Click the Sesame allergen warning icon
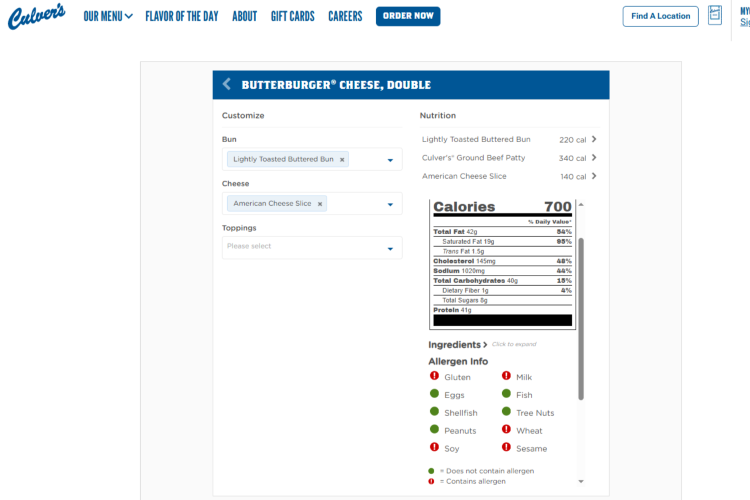This screenshot has height=500, width=750. [506, 447]
